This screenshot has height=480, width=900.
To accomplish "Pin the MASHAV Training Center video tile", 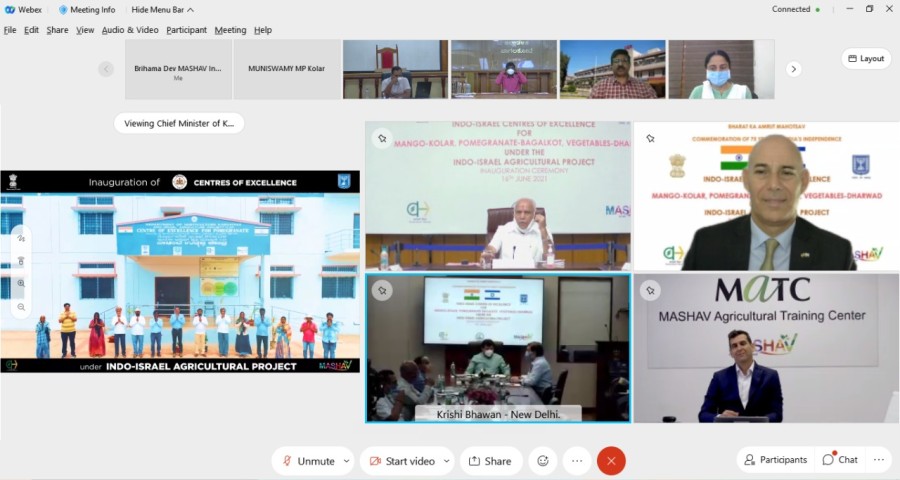I will tap(650, 290).
